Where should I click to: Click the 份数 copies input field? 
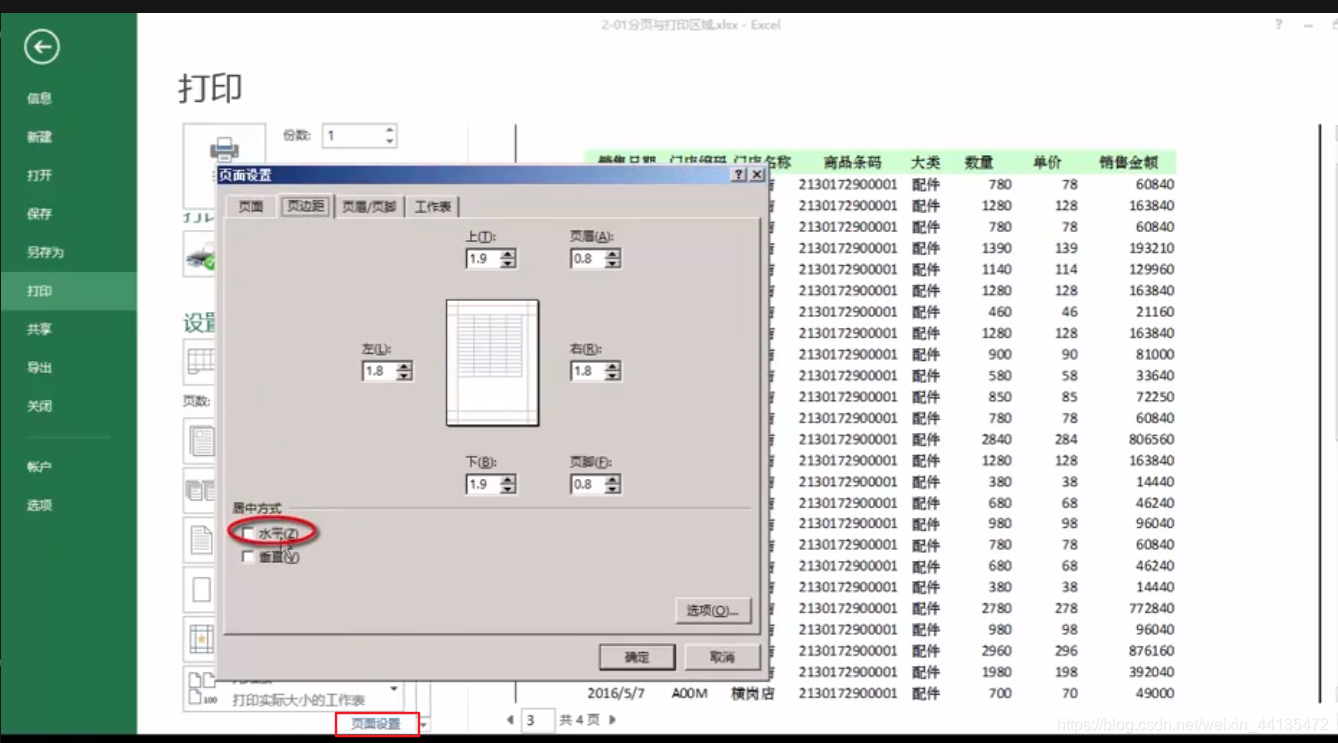click(x=352, y=136)
